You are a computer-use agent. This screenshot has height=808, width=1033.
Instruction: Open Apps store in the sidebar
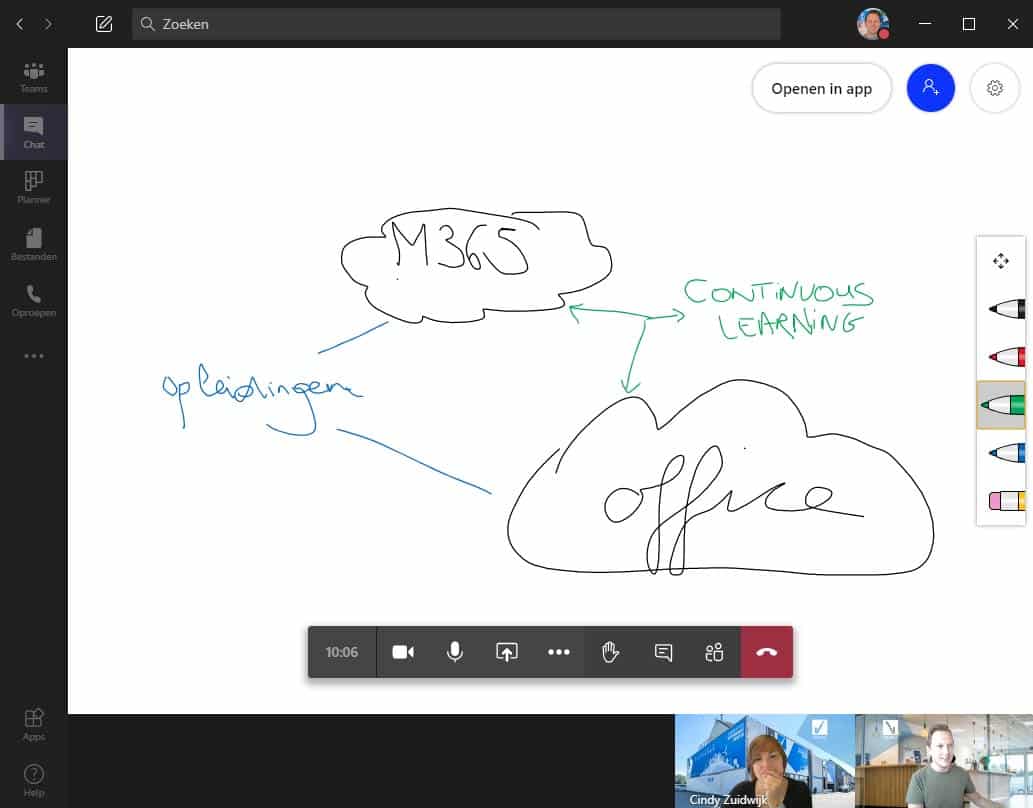[34, 724]
